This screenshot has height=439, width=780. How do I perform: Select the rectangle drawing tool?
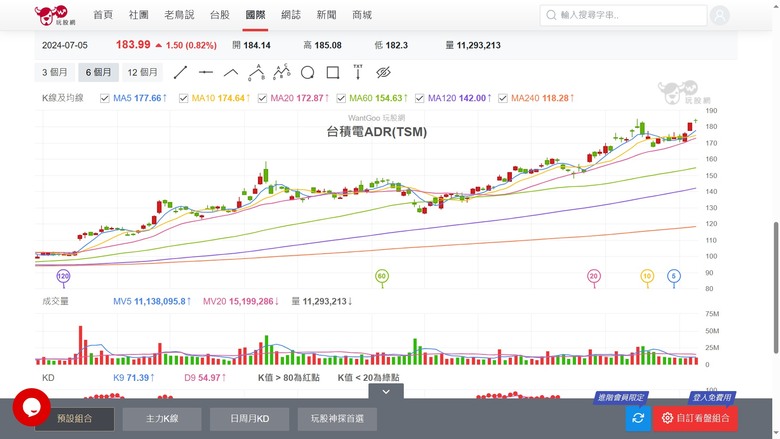pos(333,73)
